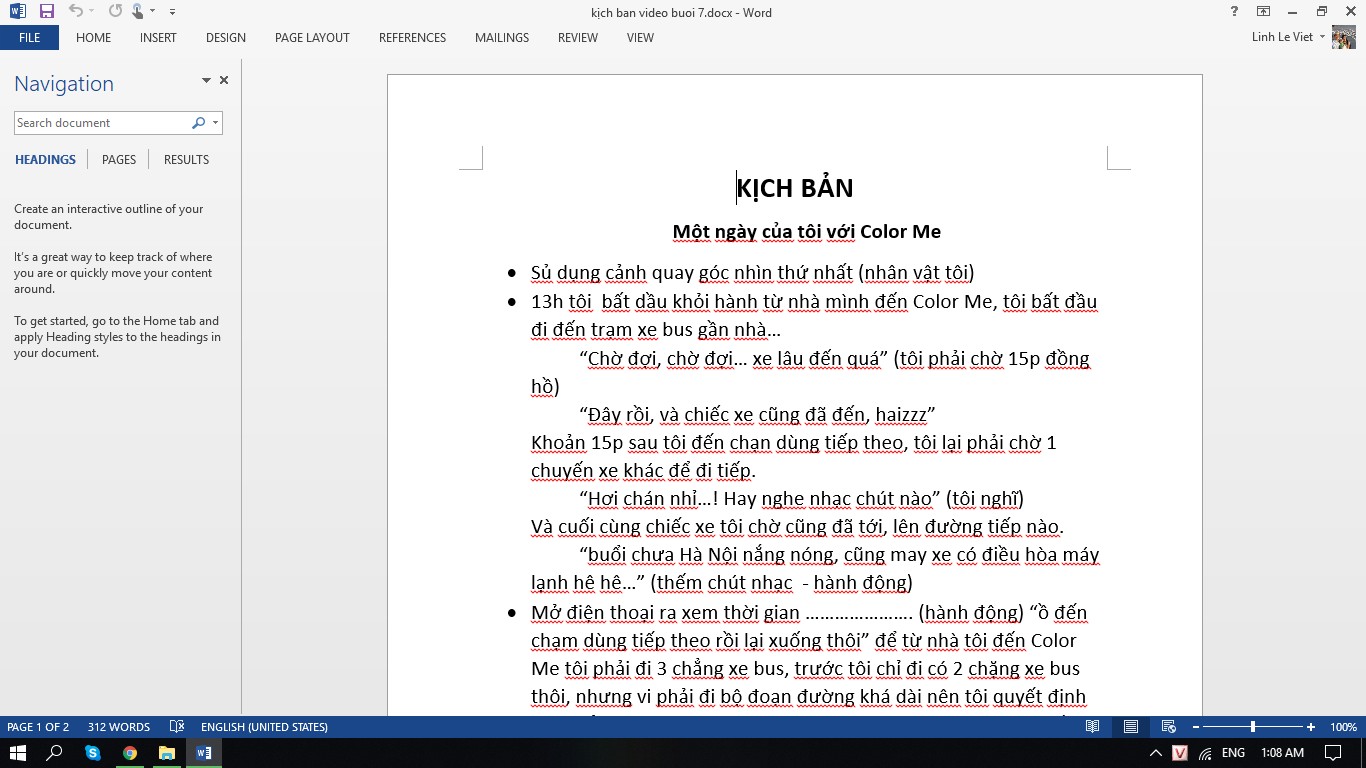Open the FILE backstage tab

[x=29, y=38]
